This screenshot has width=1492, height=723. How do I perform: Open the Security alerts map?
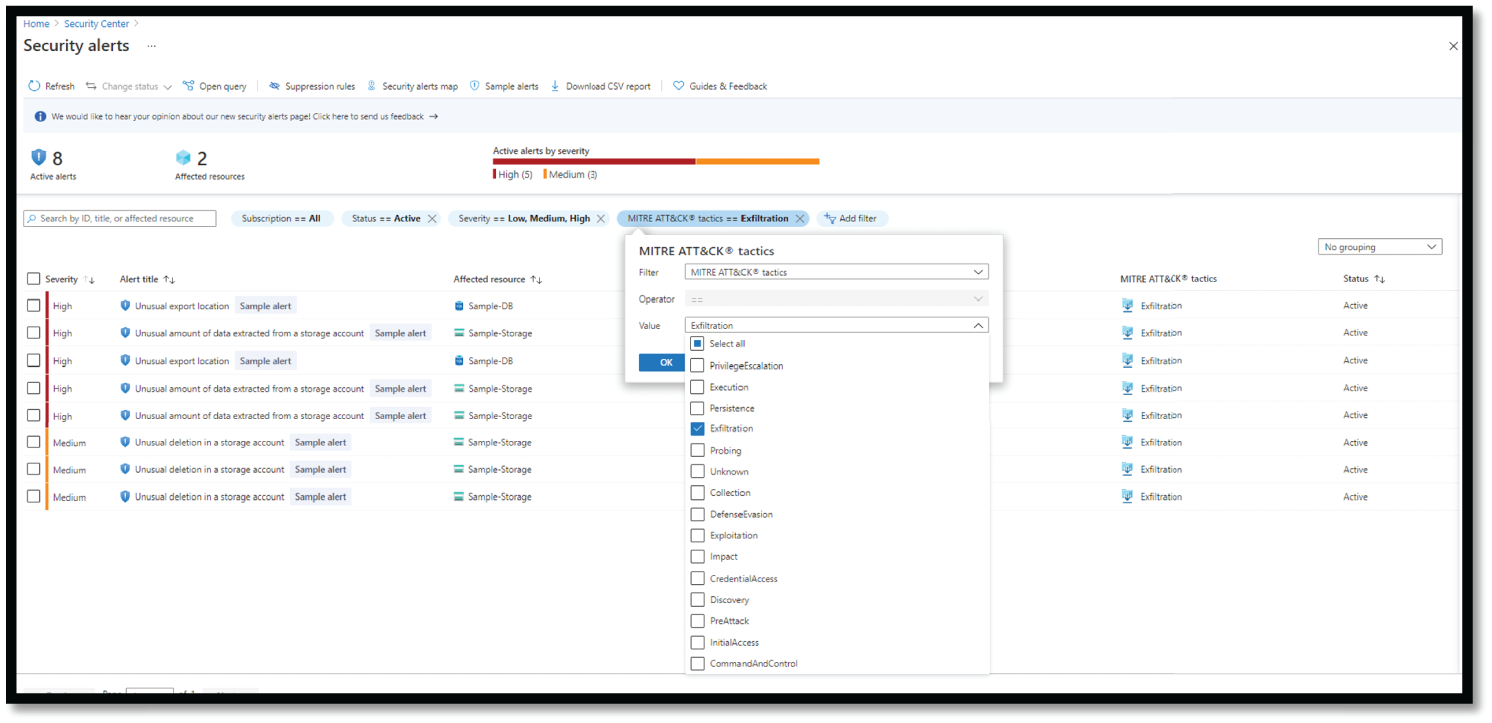coord(412,86)
